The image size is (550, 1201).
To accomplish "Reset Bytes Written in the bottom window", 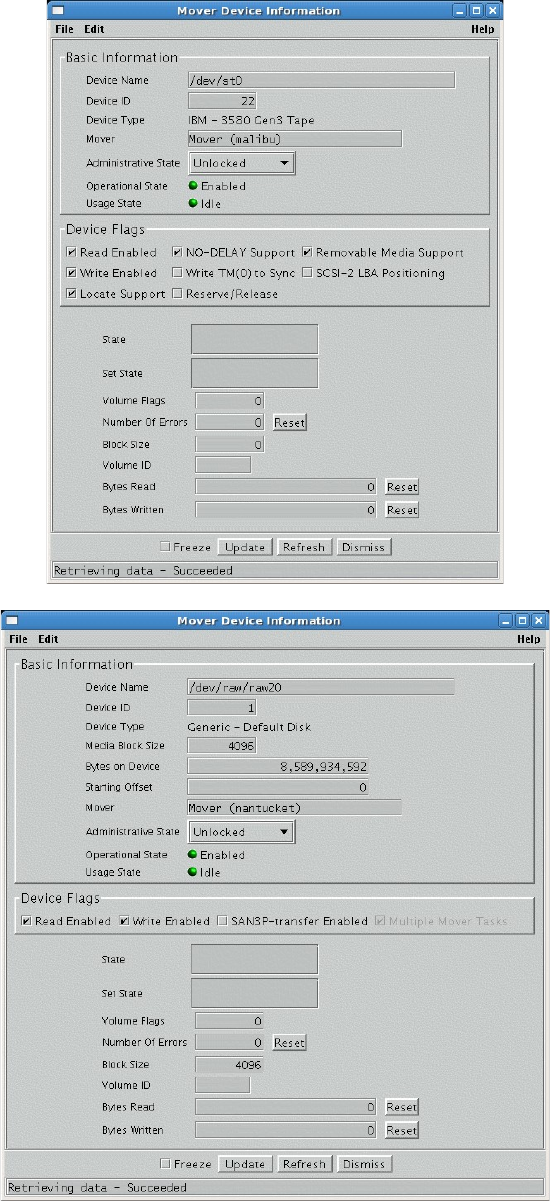I will 402,1130.
